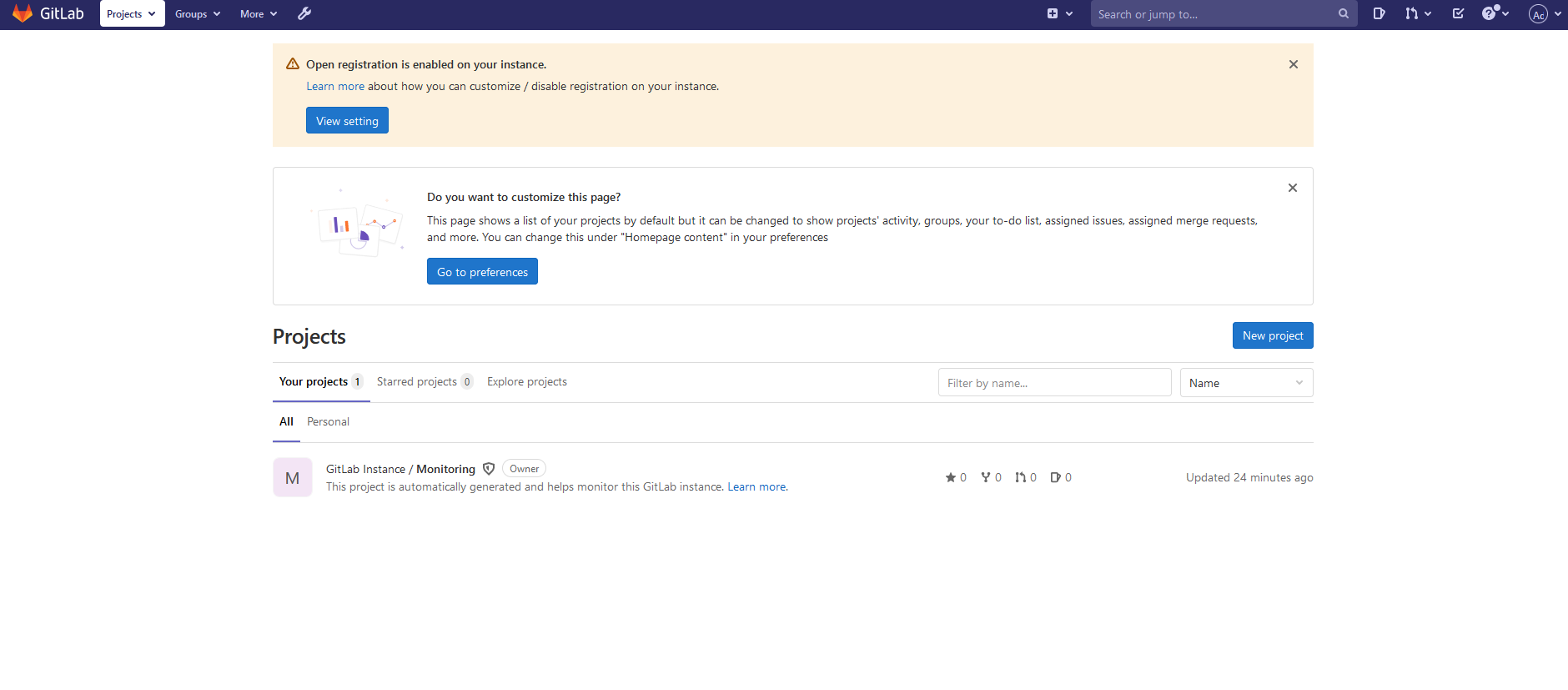Screen dimensions: 1568x690
Task: Click the Owner badge
Action: 524,469
